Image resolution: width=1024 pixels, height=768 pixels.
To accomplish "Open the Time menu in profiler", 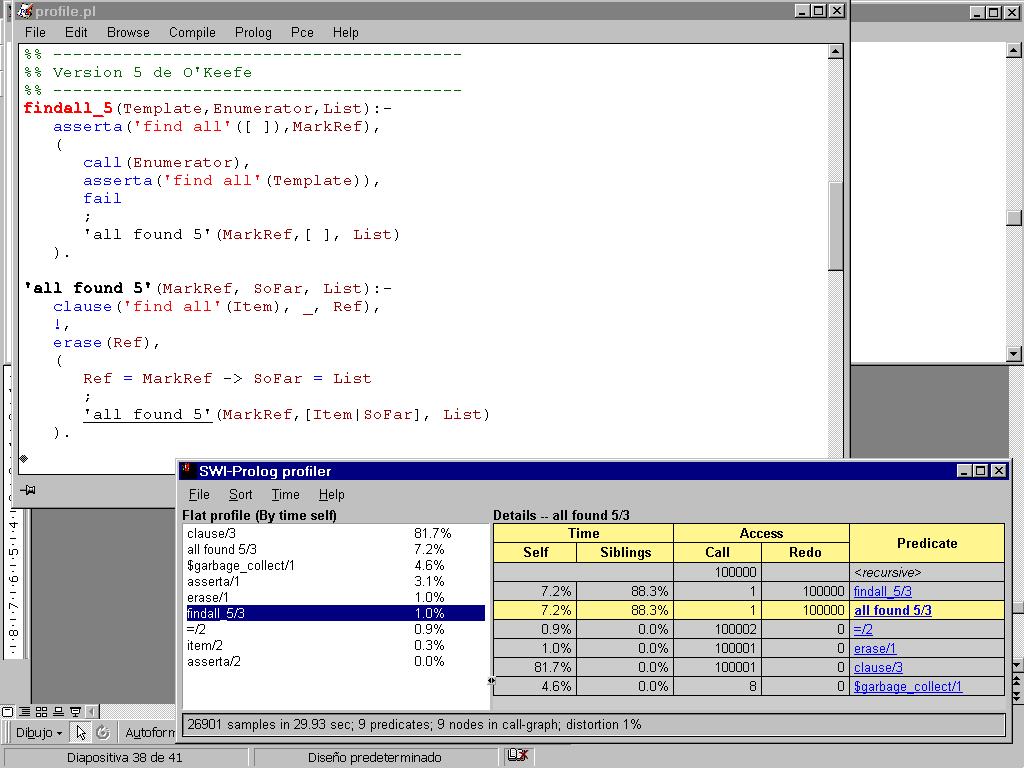I will coord(285,494).
